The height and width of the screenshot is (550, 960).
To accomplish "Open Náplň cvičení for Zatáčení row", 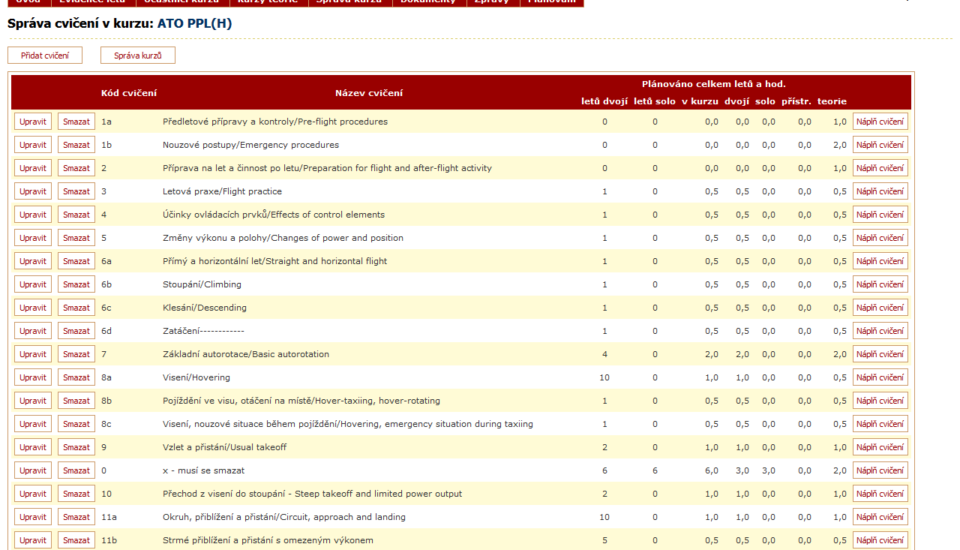I will 880,331.
